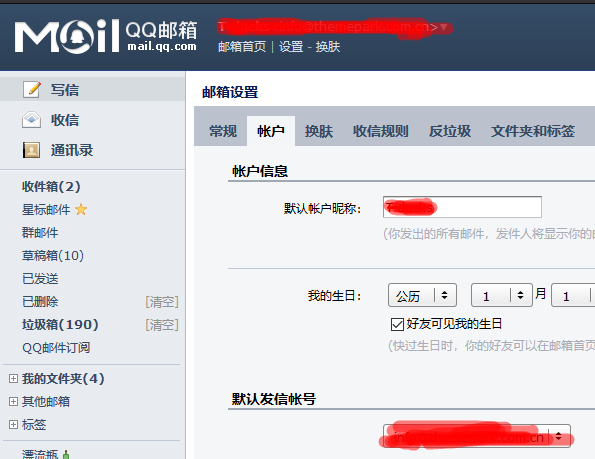Switch to the 换肤 settings tab
The height and width of the screenshot is (459, 595).
coord(319,131)
